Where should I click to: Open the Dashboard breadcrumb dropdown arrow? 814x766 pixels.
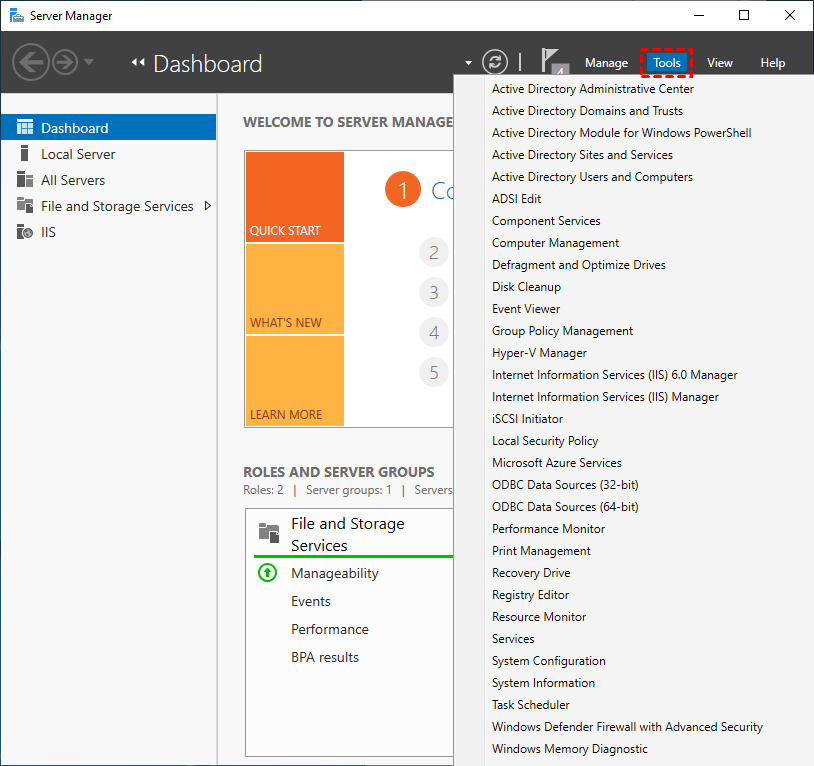pos(468,62)
